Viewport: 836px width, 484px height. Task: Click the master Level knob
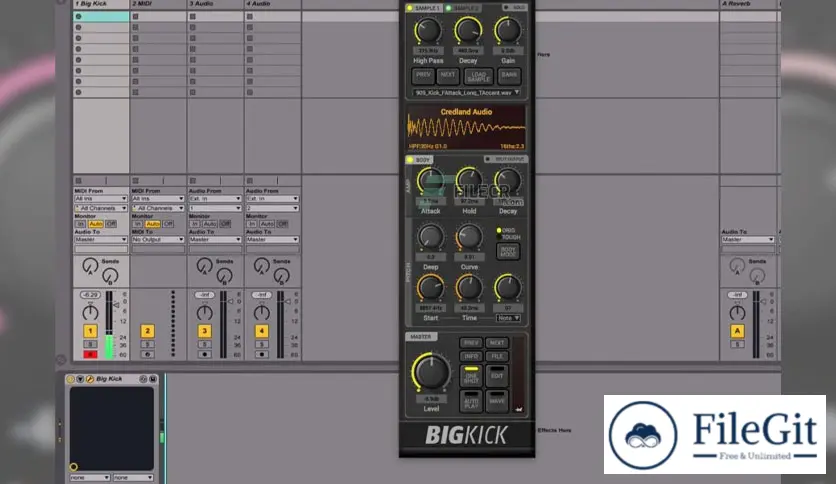pyautogui.click(x=431, y=372)
